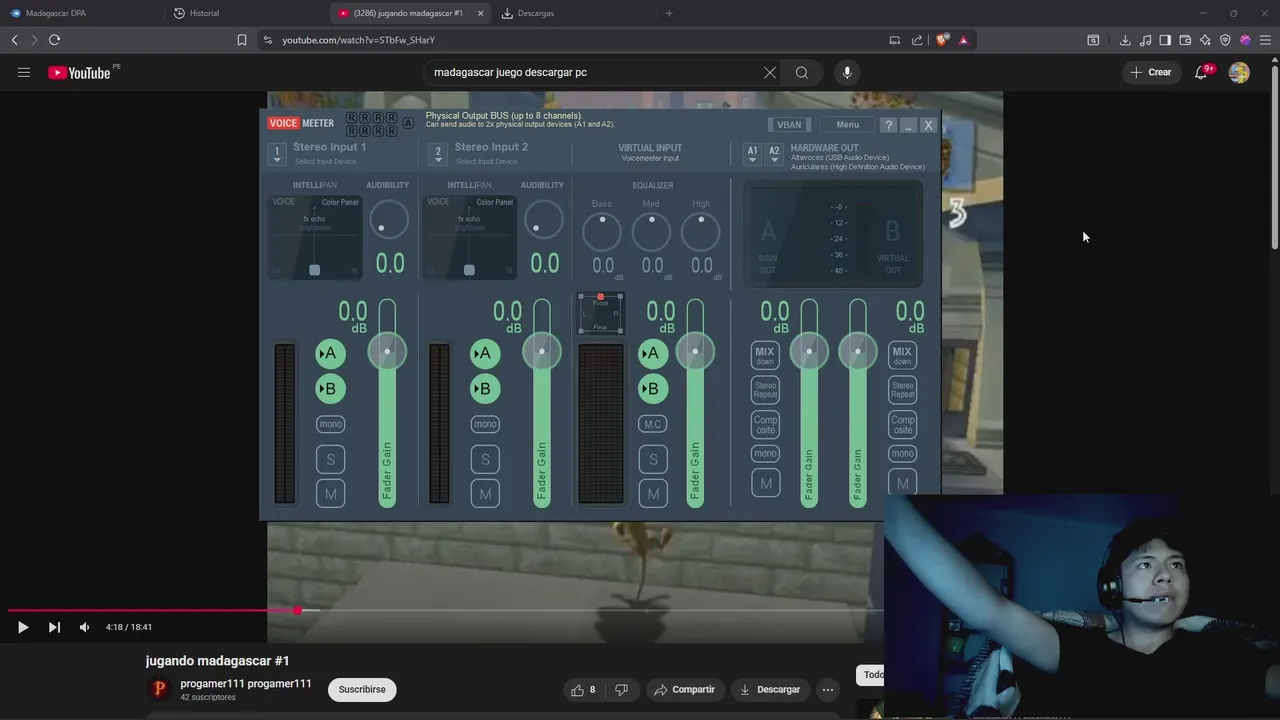Switch to the Madagascar DPA tab
The image size is (1280, 720).
[80, 13]
